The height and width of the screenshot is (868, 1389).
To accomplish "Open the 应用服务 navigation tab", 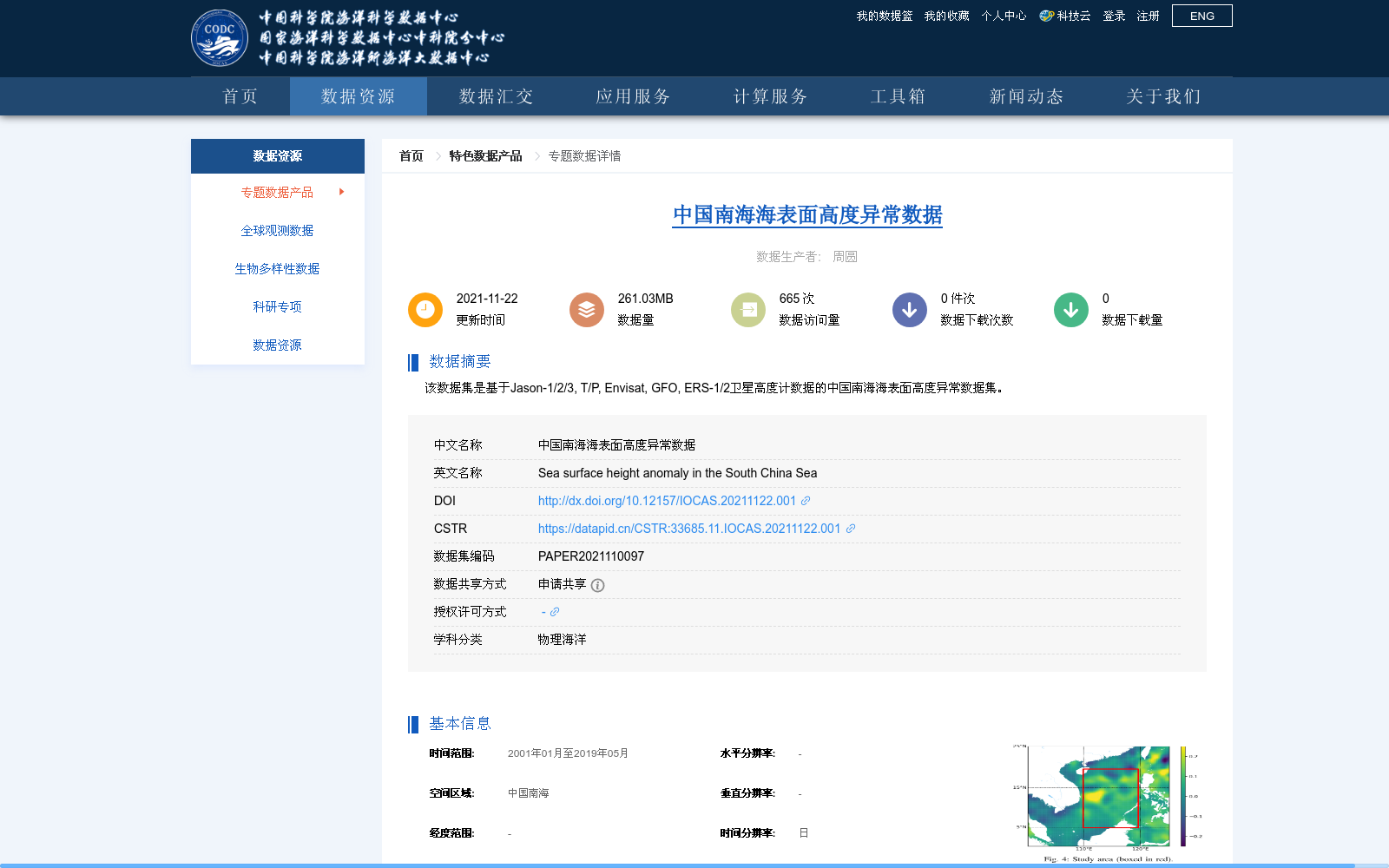I will pyautogui.click(x=633, y=96).
